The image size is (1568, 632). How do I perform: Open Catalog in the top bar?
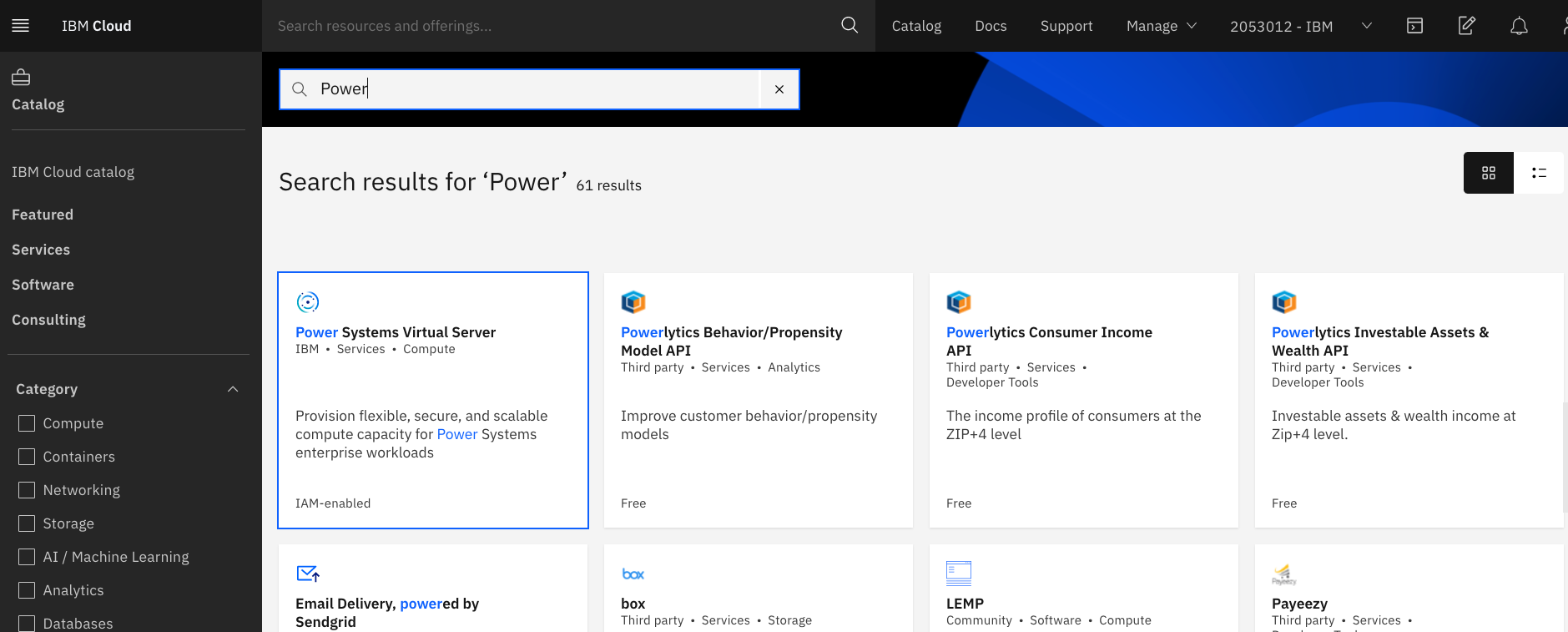pyautogui.click(x=916, y=26)
